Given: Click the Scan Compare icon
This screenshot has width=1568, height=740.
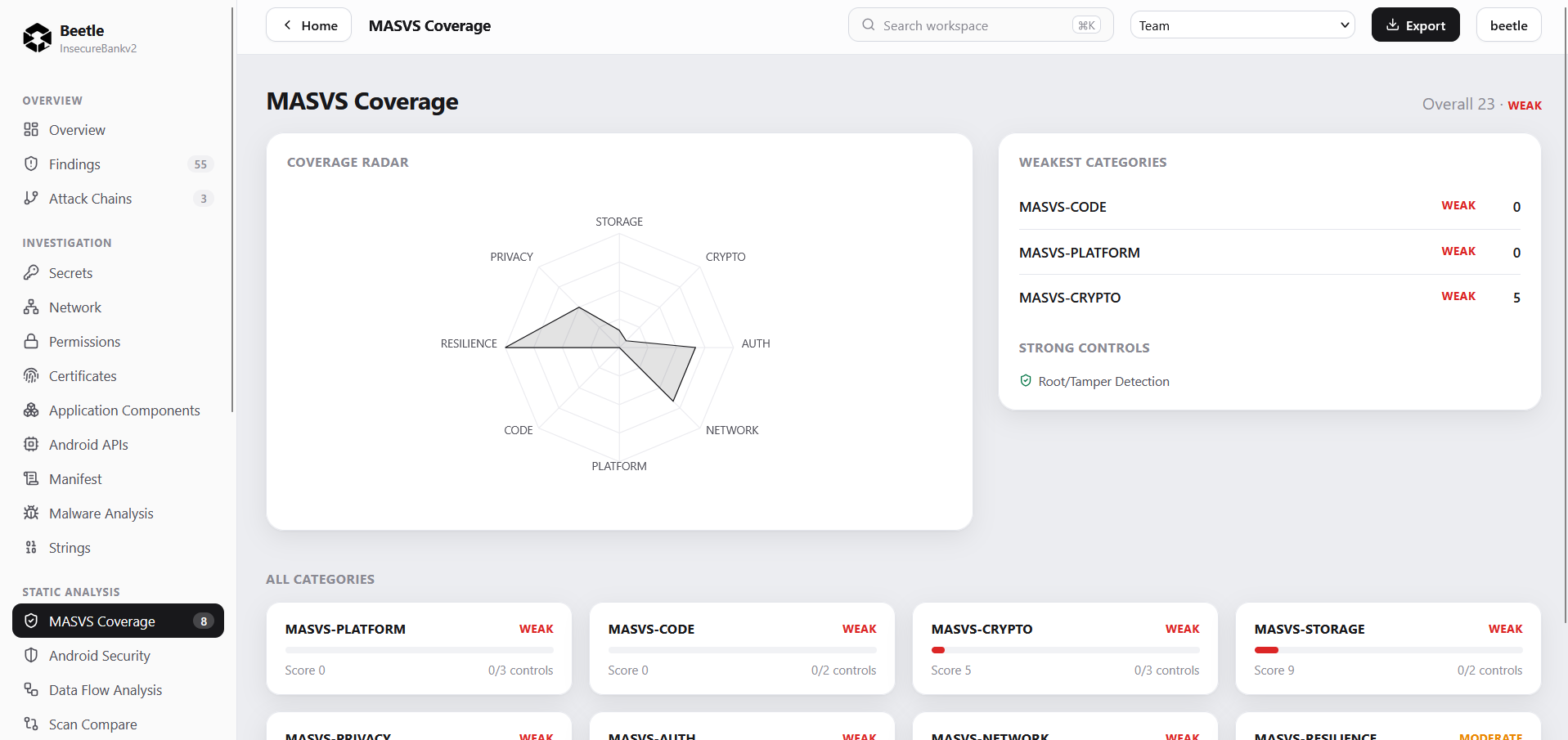Looking at the screenshot, I should 31,724.
